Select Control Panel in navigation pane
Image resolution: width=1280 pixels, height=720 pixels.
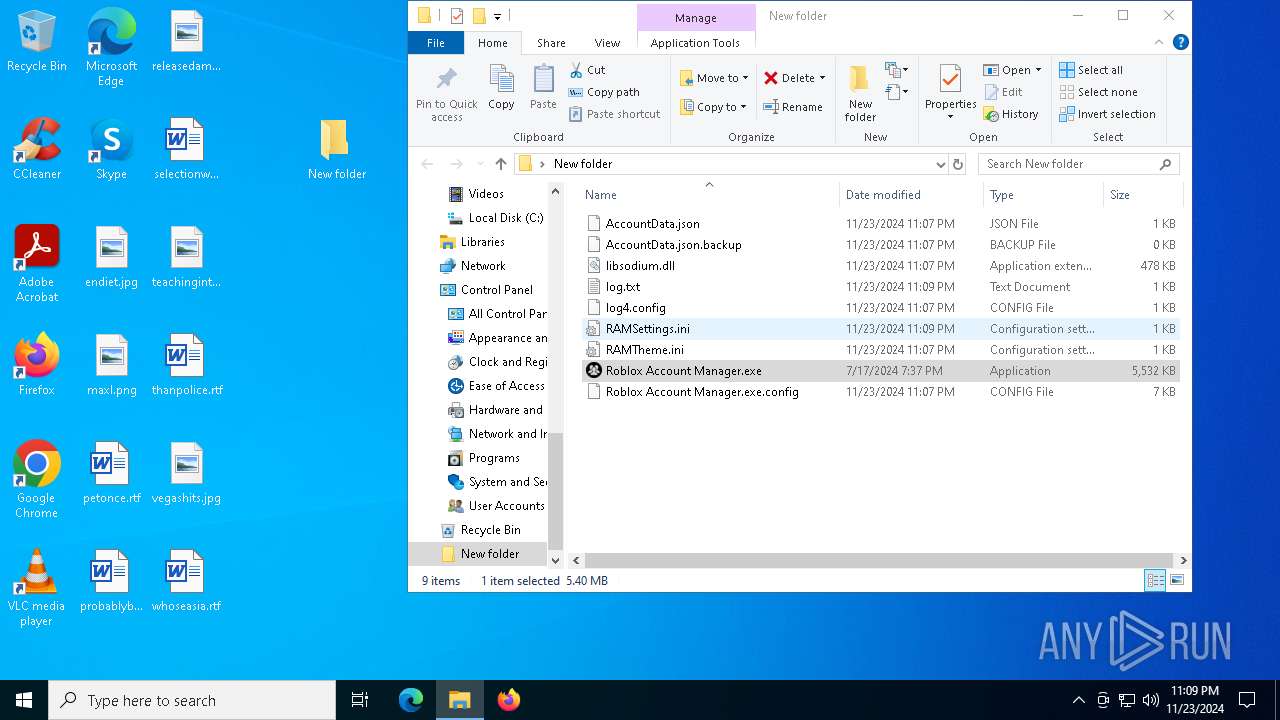[x=486, y=290]
